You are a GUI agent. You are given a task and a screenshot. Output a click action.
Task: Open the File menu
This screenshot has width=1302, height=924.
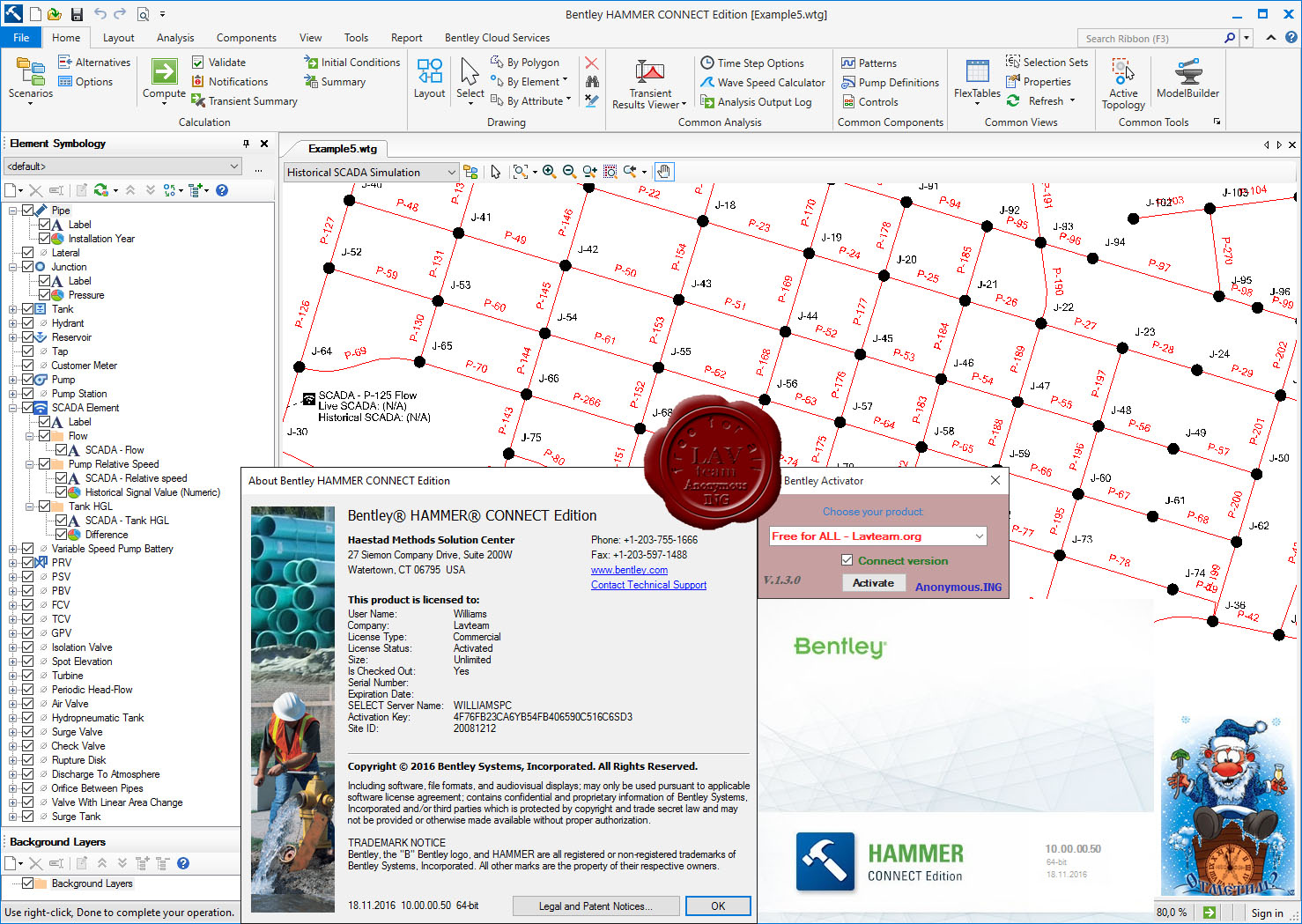pyautogui.click(x=21, y=38)
